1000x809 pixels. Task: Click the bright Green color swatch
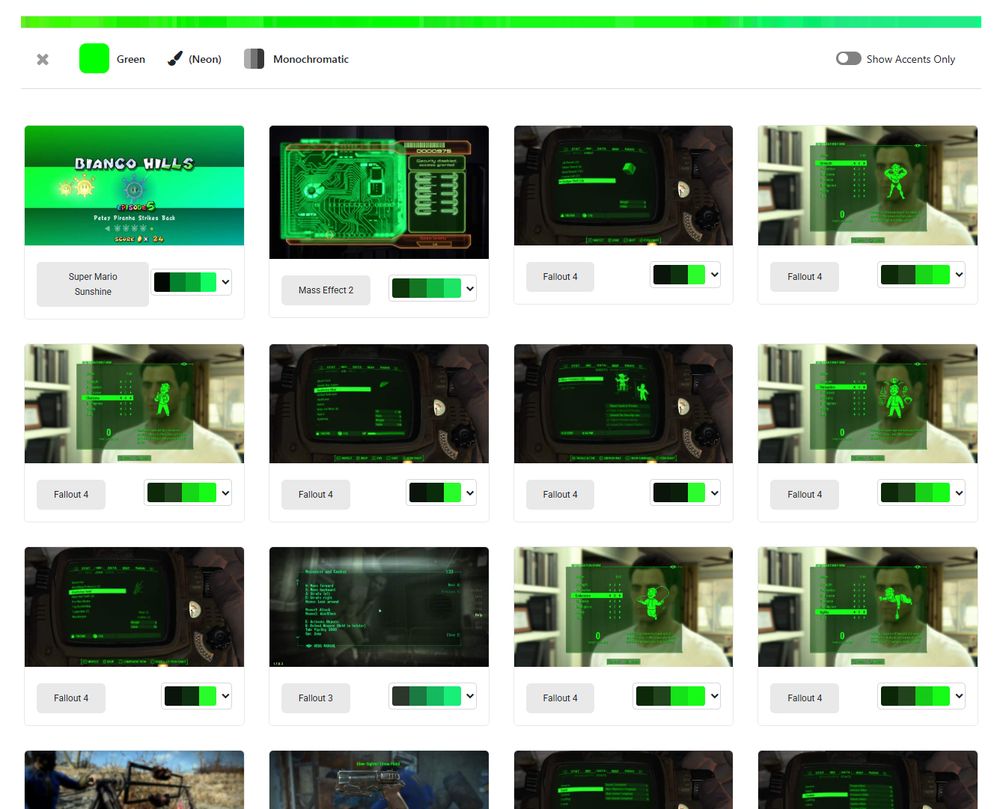coord(94,59)
